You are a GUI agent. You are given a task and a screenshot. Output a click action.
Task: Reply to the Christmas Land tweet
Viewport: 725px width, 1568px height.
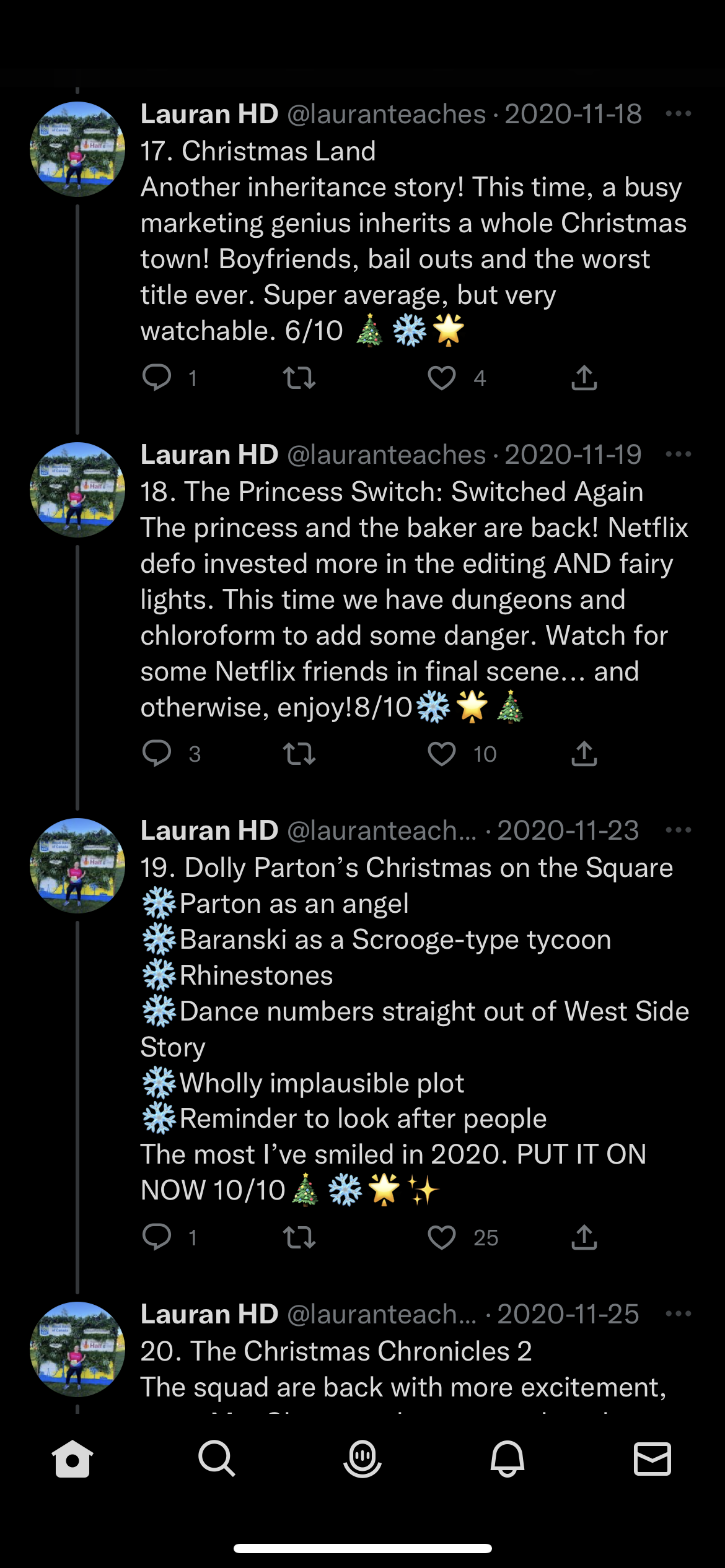(157, 378)
